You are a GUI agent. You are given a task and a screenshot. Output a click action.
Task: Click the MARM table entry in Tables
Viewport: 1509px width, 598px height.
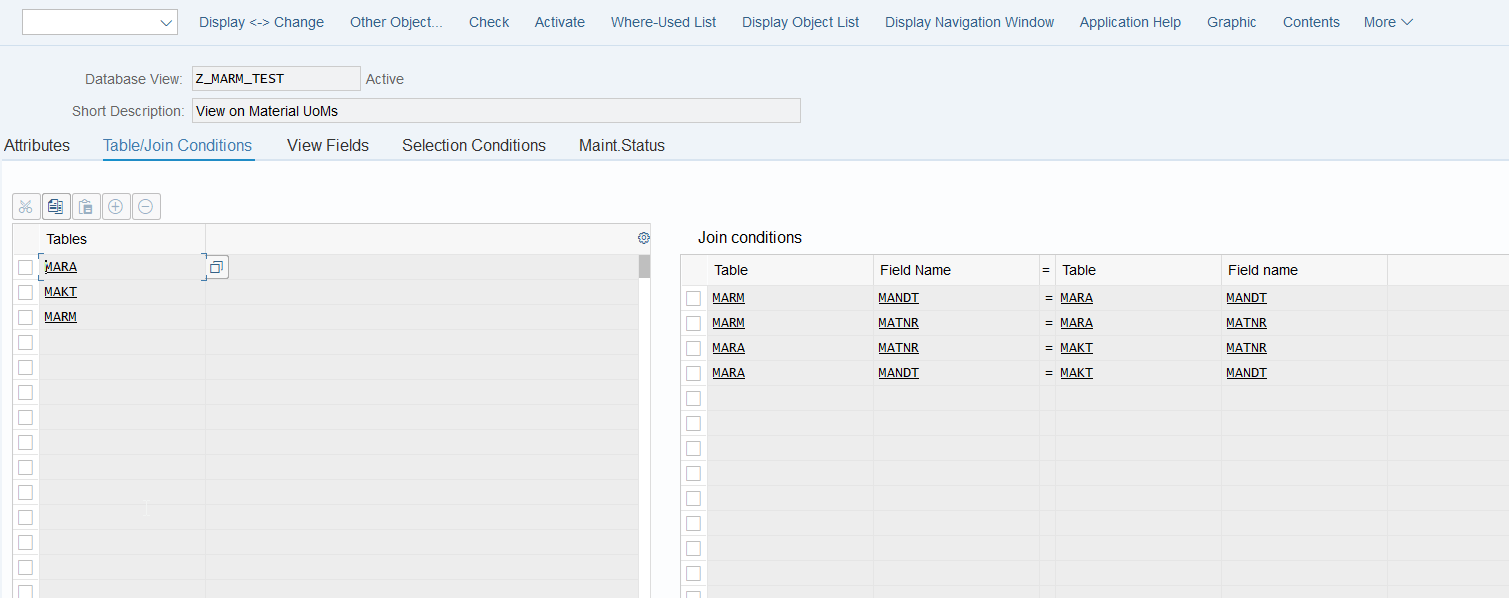click(61, 317)
